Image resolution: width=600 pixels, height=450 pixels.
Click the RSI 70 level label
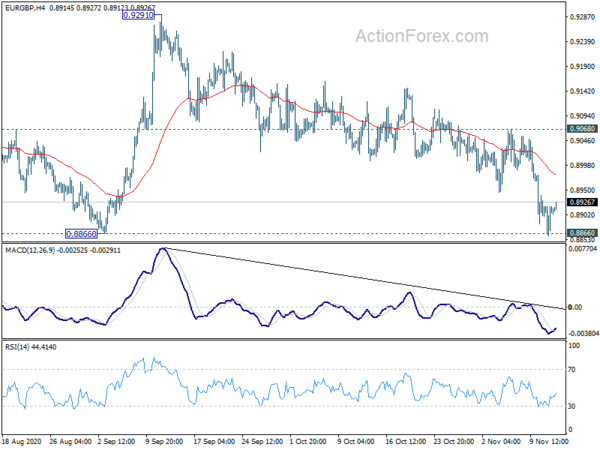[x=572, y=370]
